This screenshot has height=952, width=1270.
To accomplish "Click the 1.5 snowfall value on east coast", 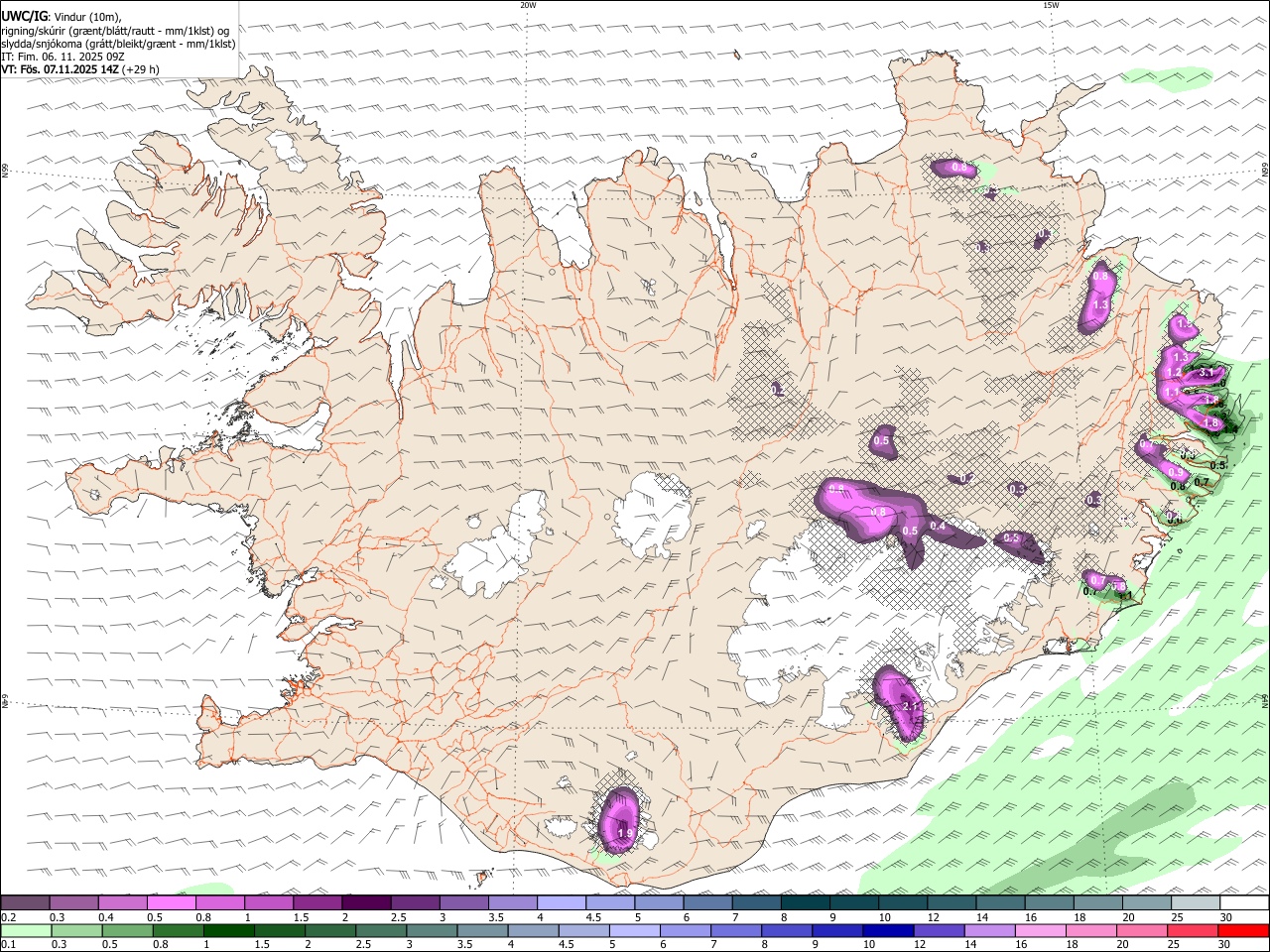I will pyautogui.click(x=1184, y=323).
